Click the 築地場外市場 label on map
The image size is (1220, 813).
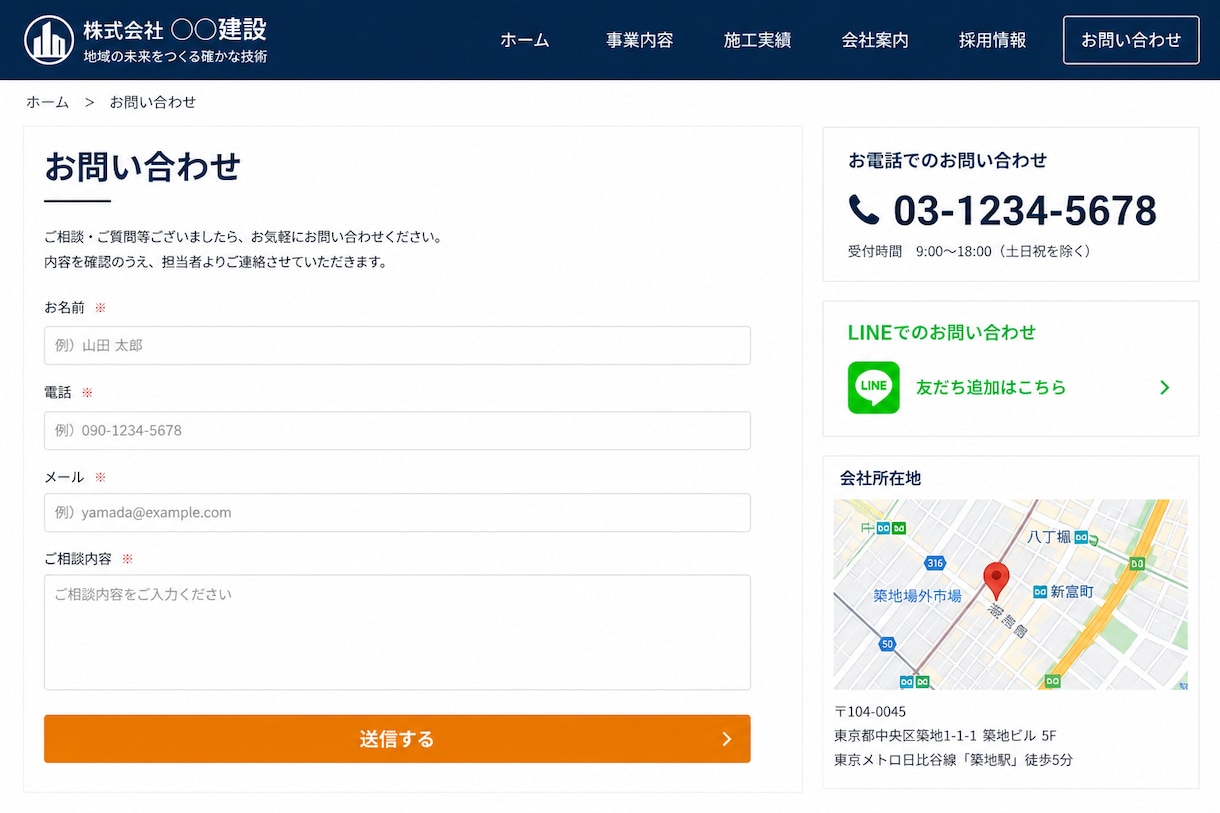(917, 596)
